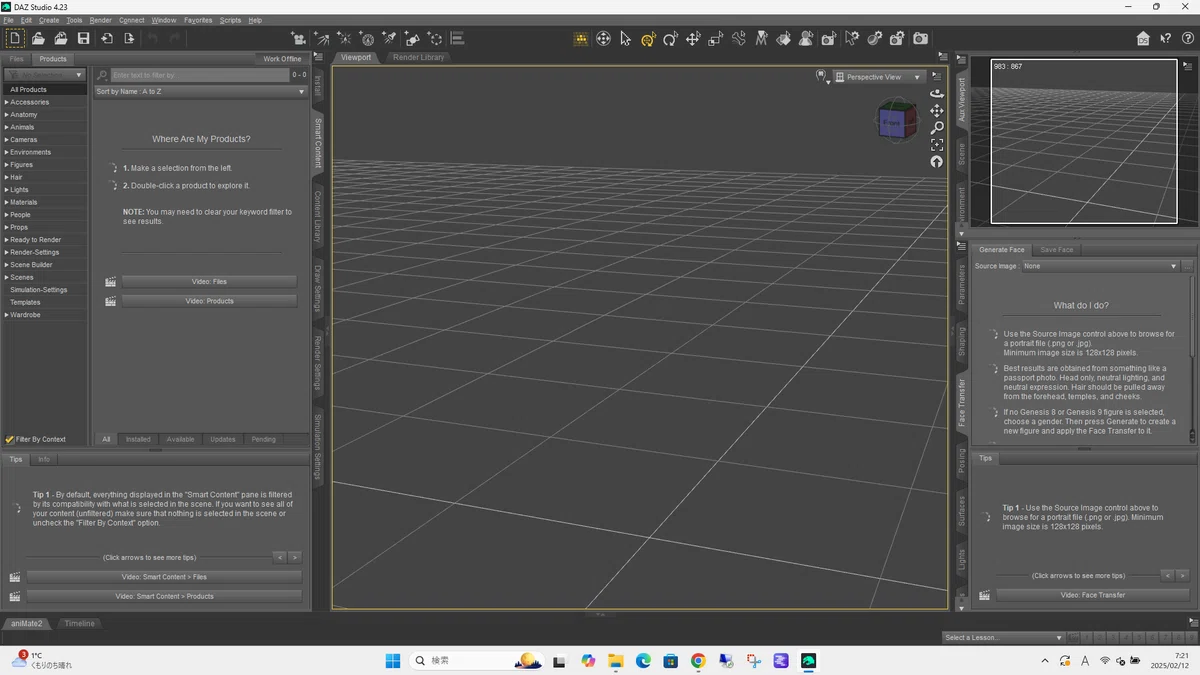The image size is (1200, 675).
Task: Click the Video: Files button
Action: tap(209, 282)
